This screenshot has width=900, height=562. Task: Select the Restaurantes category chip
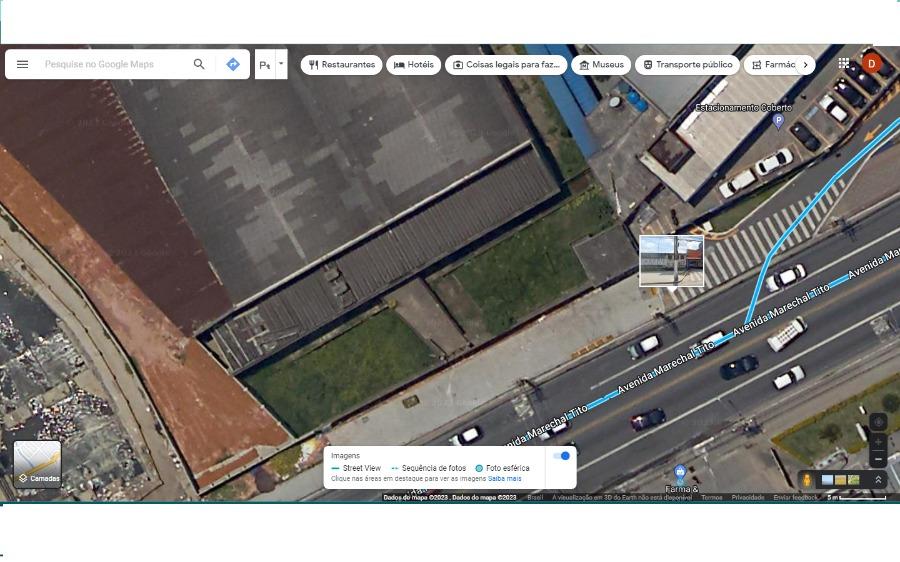[x=342, y=65]
